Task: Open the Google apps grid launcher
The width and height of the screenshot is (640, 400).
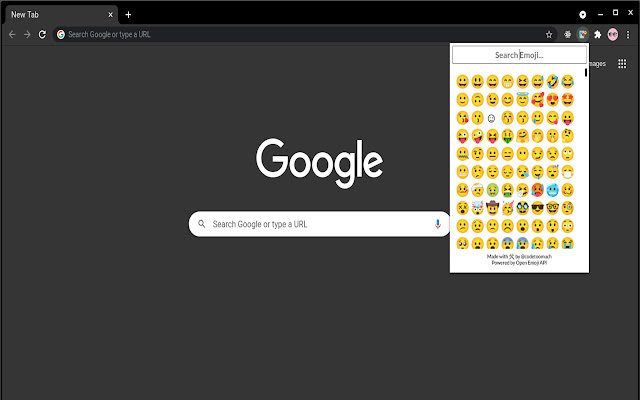Action: (x=622, y=64)
